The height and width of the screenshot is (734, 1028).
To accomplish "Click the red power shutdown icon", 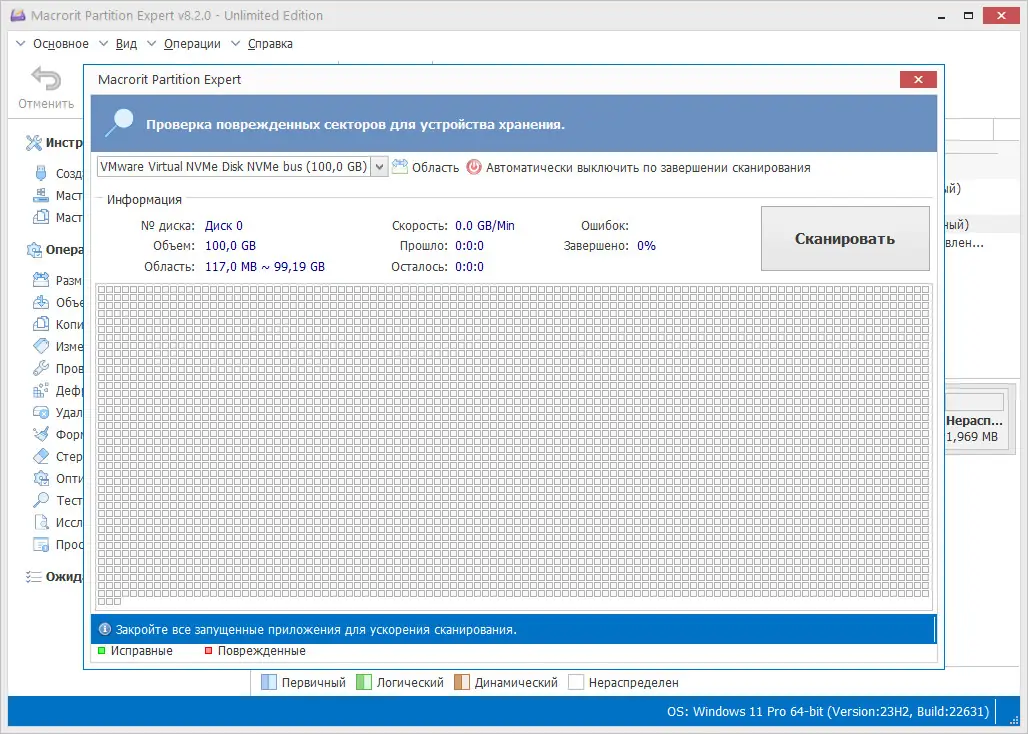I will pyautogui.click(x=474, y=167).
